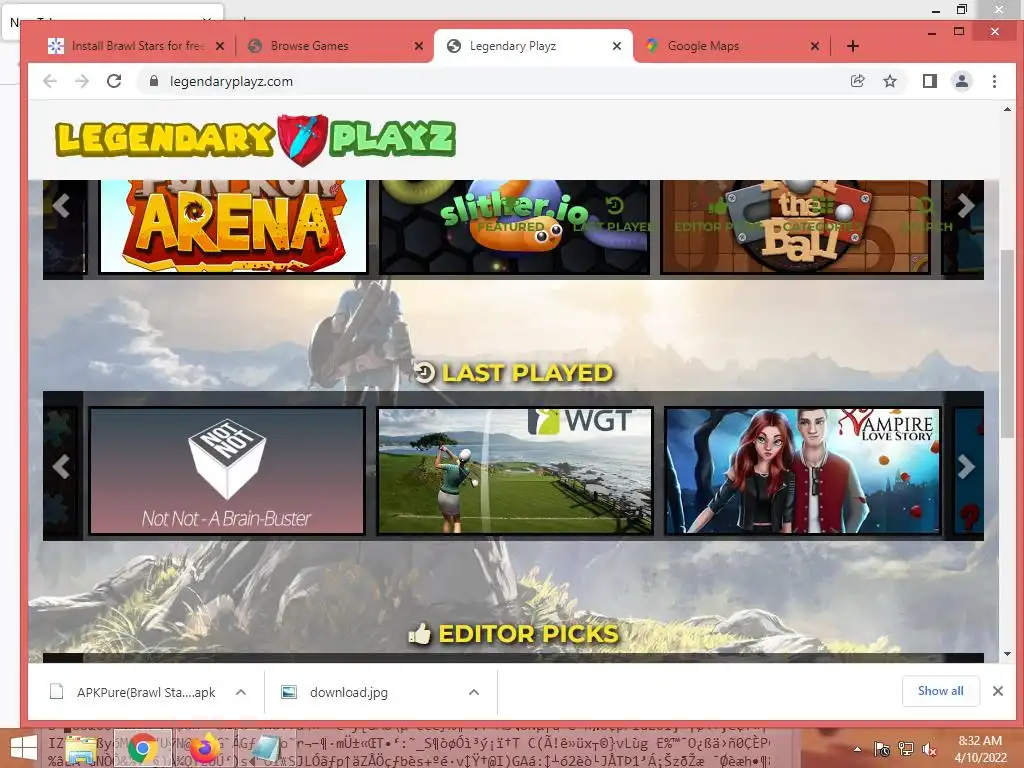Open the taskbar clock and date

[x=980, y=749]
